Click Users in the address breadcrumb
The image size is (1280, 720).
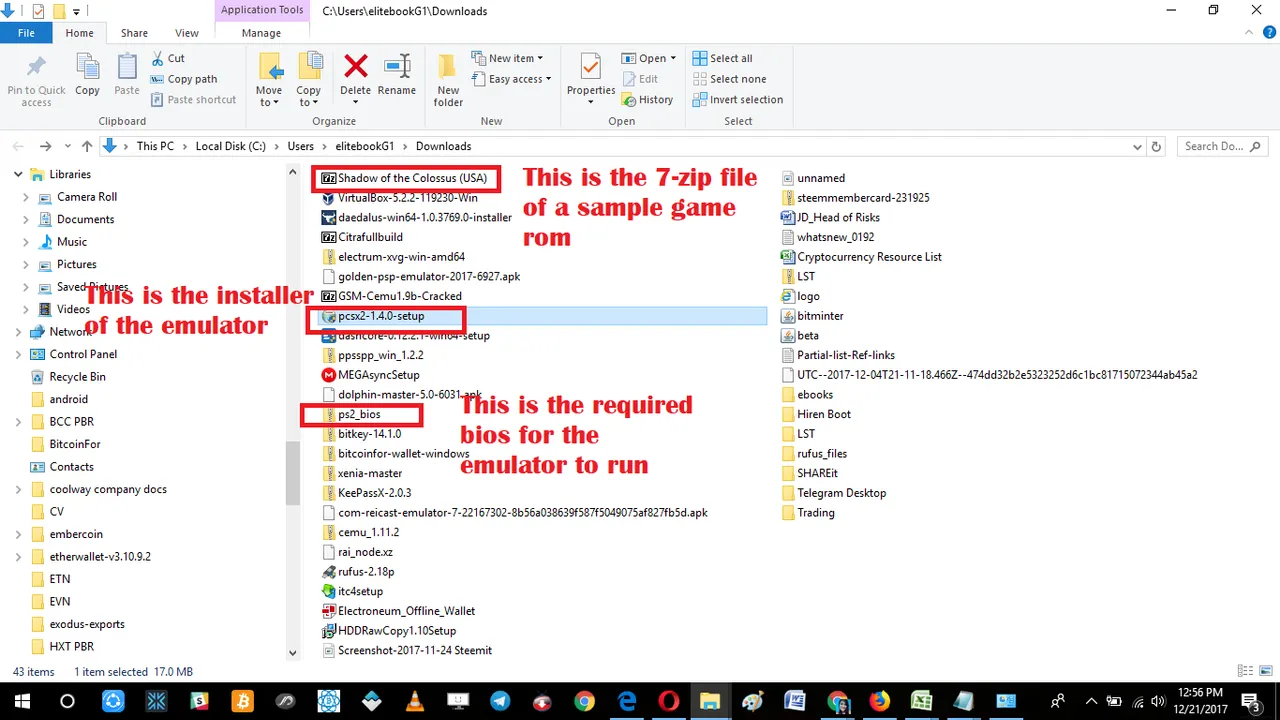point(300,146)
